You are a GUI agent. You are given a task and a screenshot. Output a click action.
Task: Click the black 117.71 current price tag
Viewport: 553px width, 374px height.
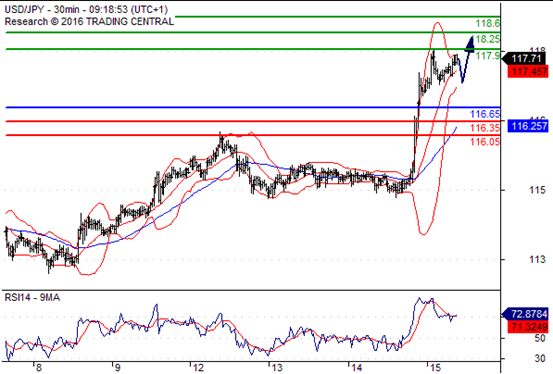coord(525,58)
